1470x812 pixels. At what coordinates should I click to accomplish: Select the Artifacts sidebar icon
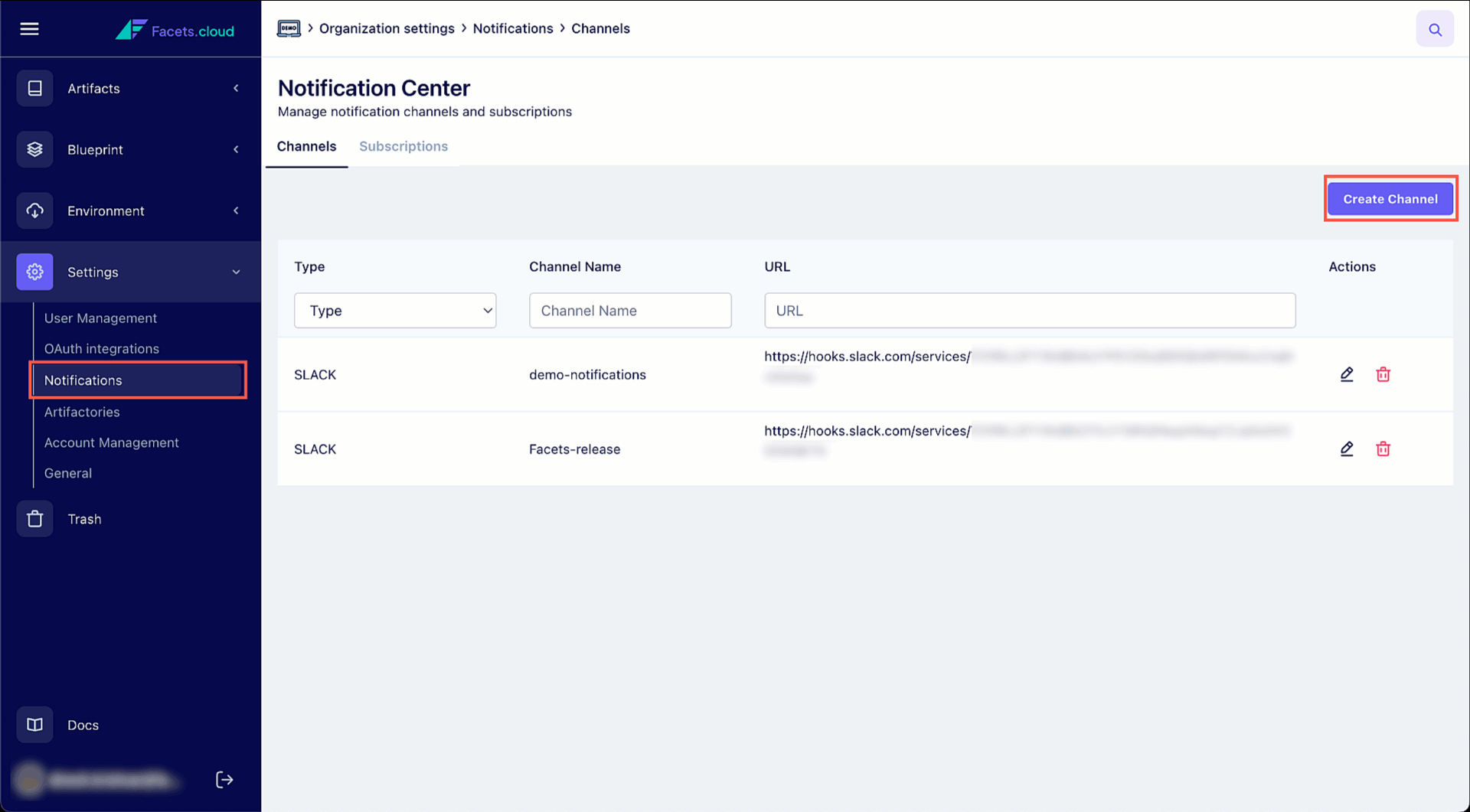34,88
